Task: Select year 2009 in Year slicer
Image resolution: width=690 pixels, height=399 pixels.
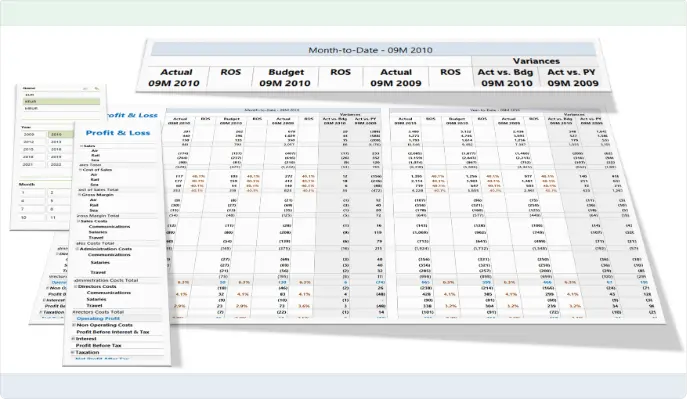Action: click(33, 134)
